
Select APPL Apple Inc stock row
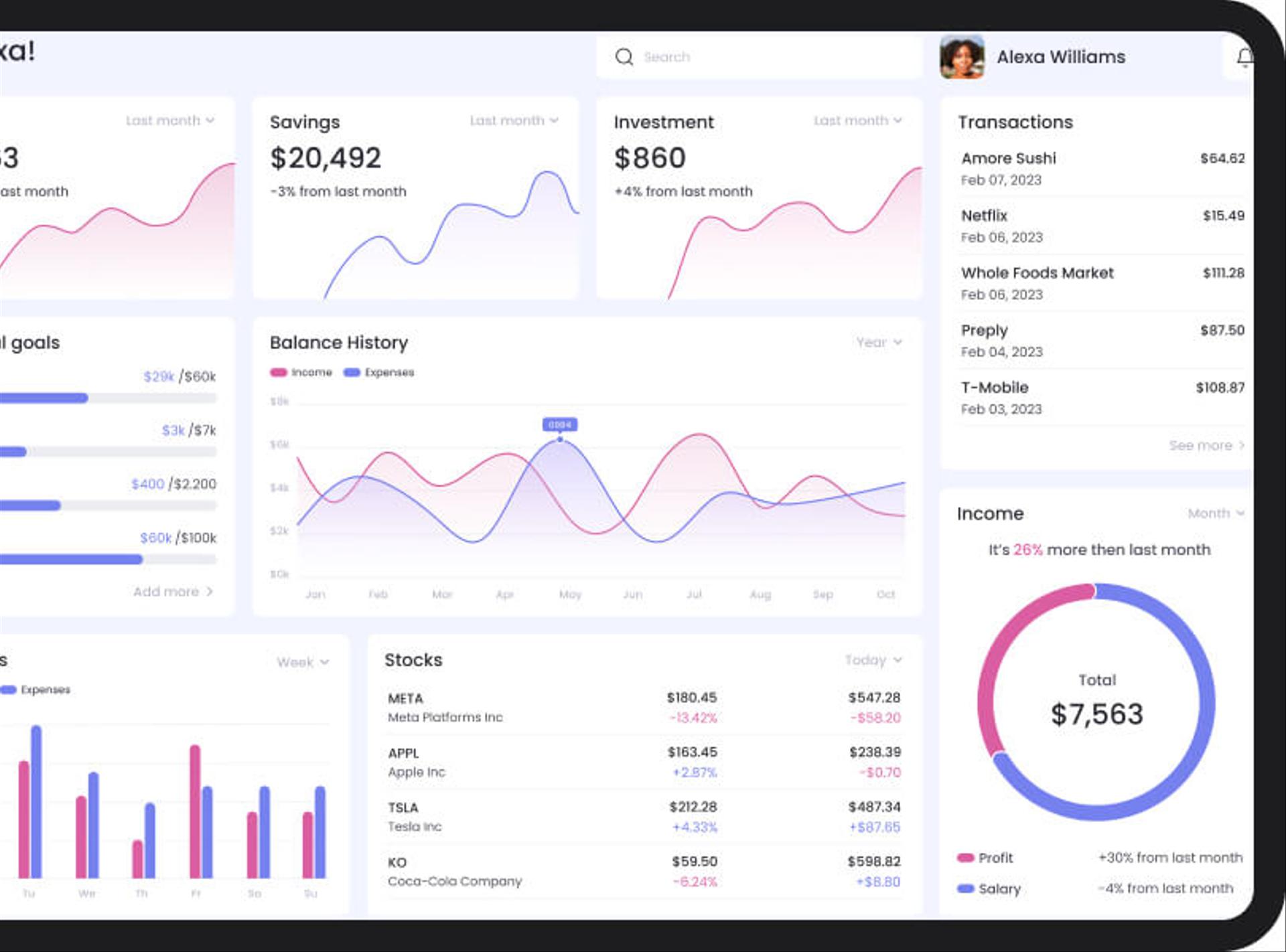tap(644, 763)
